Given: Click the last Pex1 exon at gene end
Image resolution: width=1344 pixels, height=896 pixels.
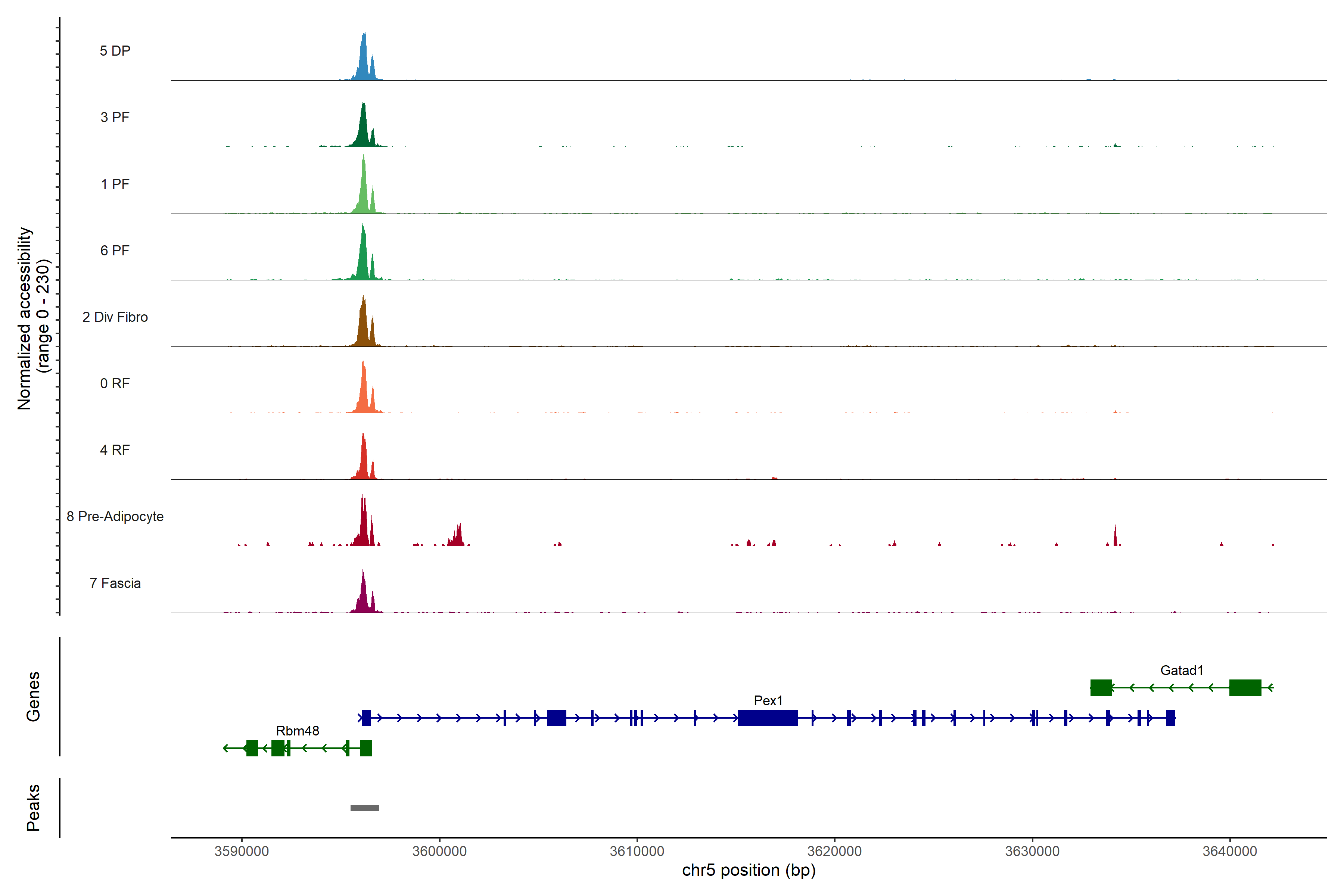Looking at the screenshot, I should click(1170, 718).
